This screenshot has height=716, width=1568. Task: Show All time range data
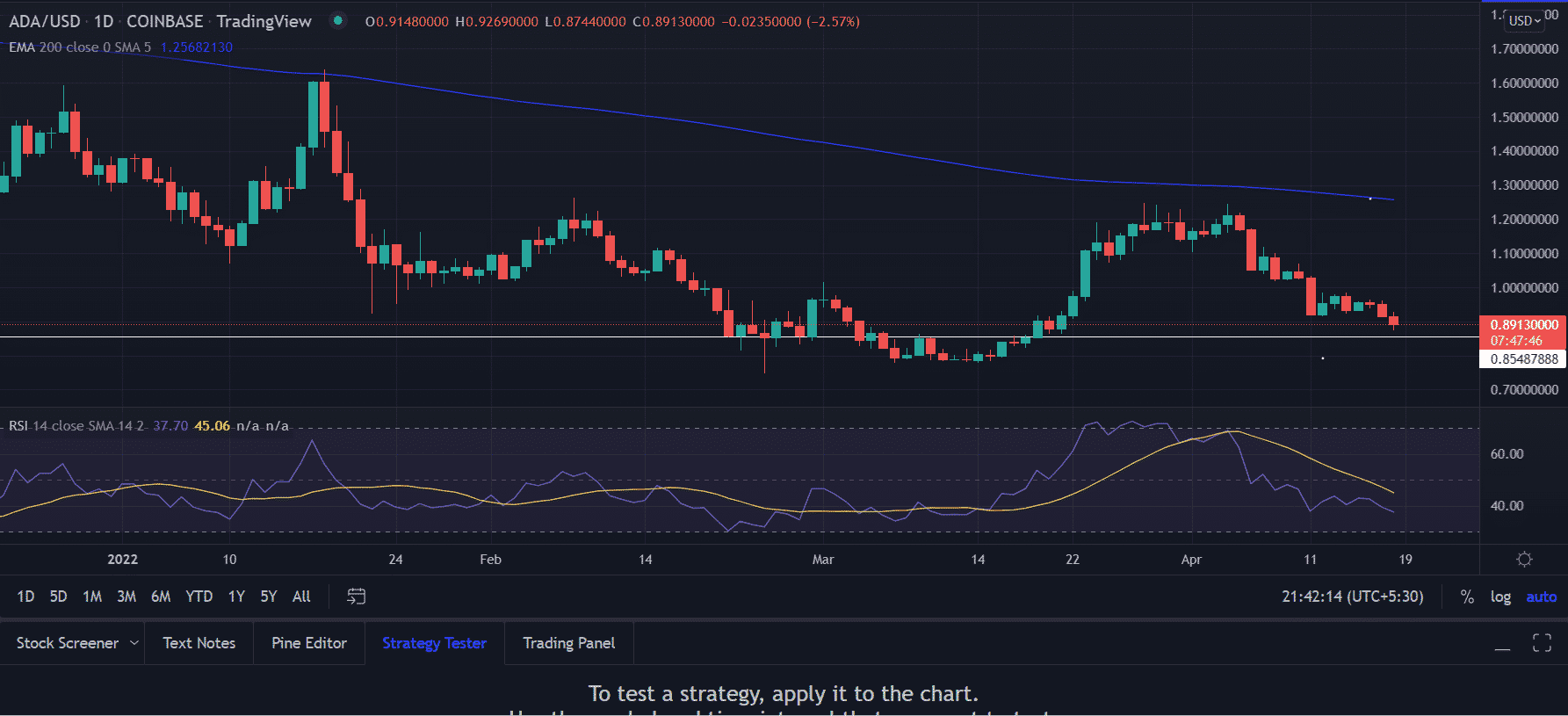[301, 597]
